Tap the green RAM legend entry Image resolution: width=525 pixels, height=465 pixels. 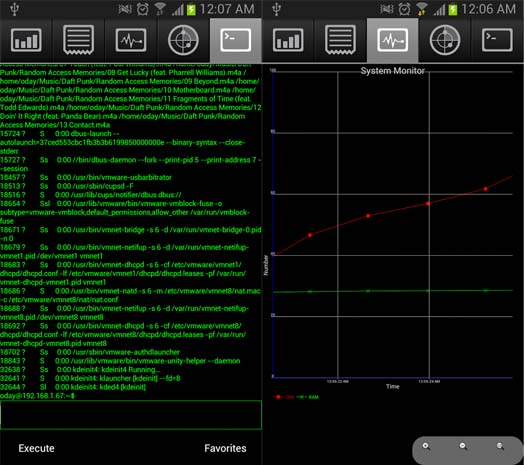click(x=308, y=397)
